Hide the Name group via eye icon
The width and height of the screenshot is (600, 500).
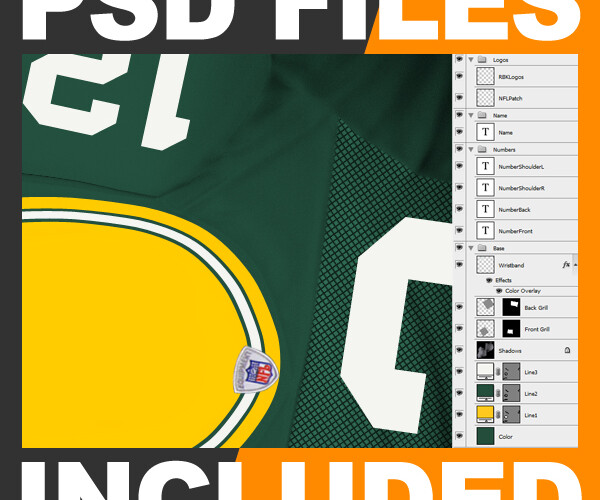(459, 115)
